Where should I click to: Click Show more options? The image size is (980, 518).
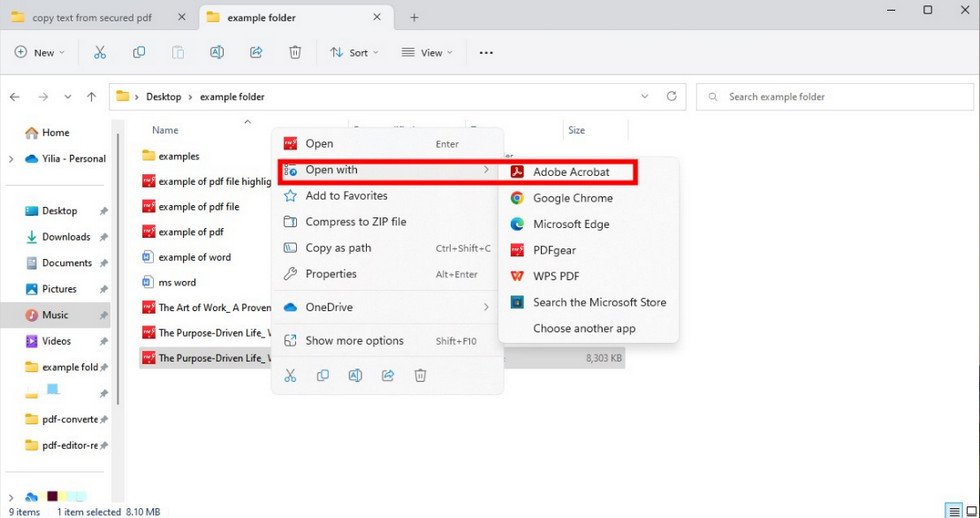pos(388,341)
